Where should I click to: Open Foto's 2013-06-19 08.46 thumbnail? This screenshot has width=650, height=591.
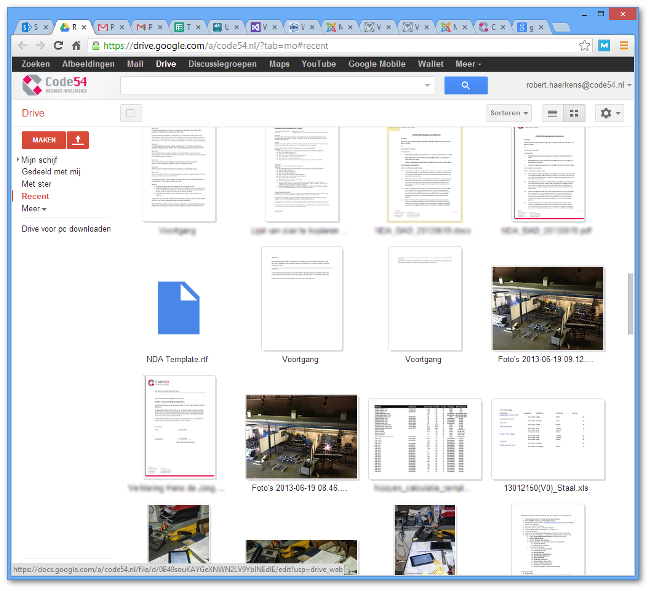[x=301, y=437]
